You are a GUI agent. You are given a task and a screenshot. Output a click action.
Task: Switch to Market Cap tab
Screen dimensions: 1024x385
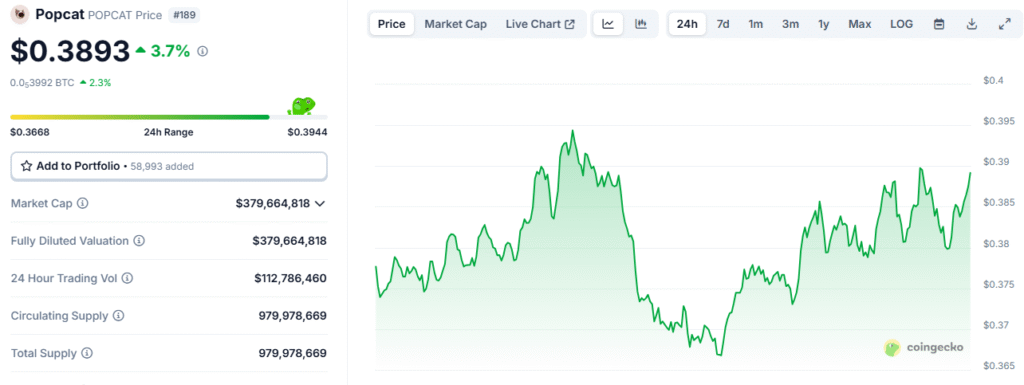(456, 24)
